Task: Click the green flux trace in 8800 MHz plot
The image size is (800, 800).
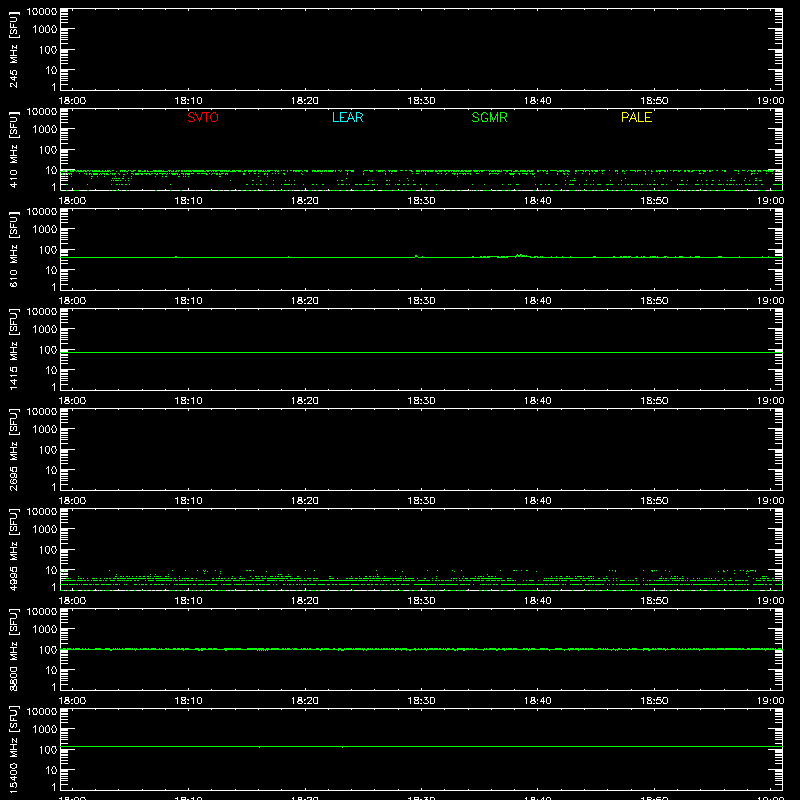Action: coord(421,649)
